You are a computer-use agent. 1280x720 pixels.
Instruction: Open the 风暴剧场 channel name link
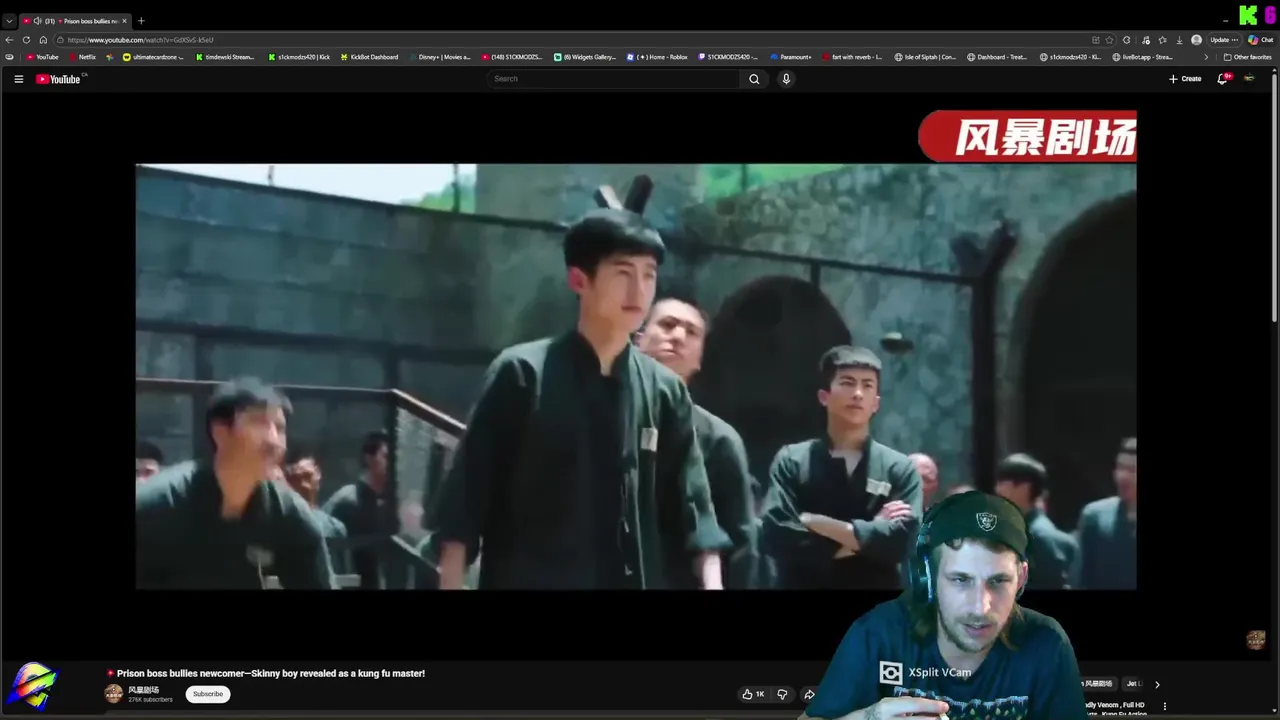coord(143,690)
